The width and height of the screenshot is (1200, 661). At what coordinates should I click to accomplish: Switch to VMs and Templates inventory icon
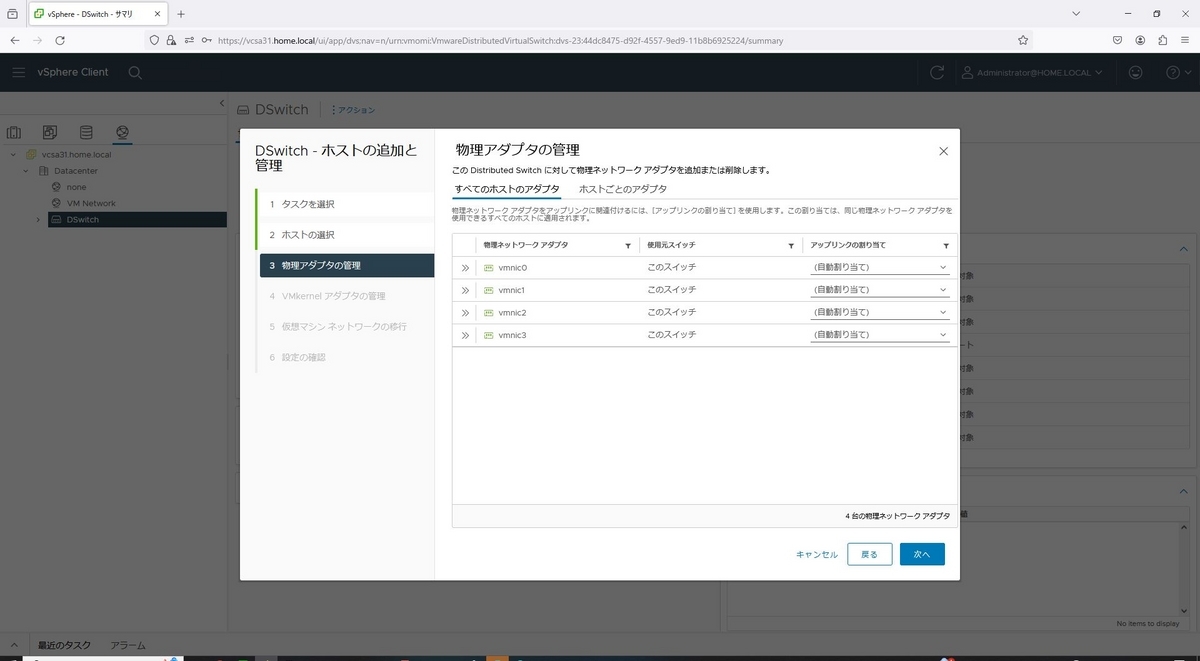pos(50,132)
